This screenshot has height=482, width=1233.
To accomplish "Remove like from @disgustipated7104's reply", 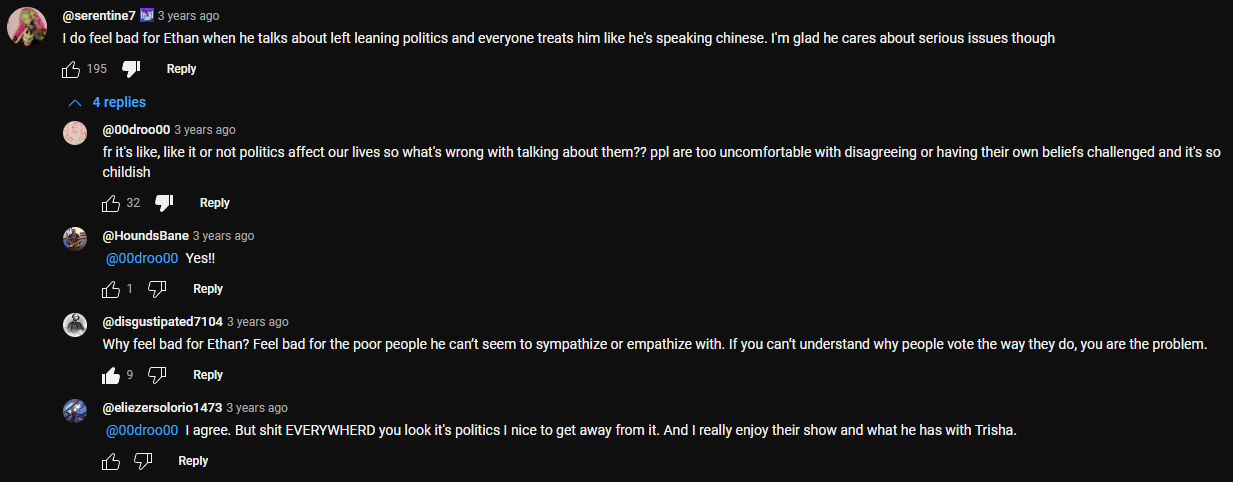I will [111, 375].
